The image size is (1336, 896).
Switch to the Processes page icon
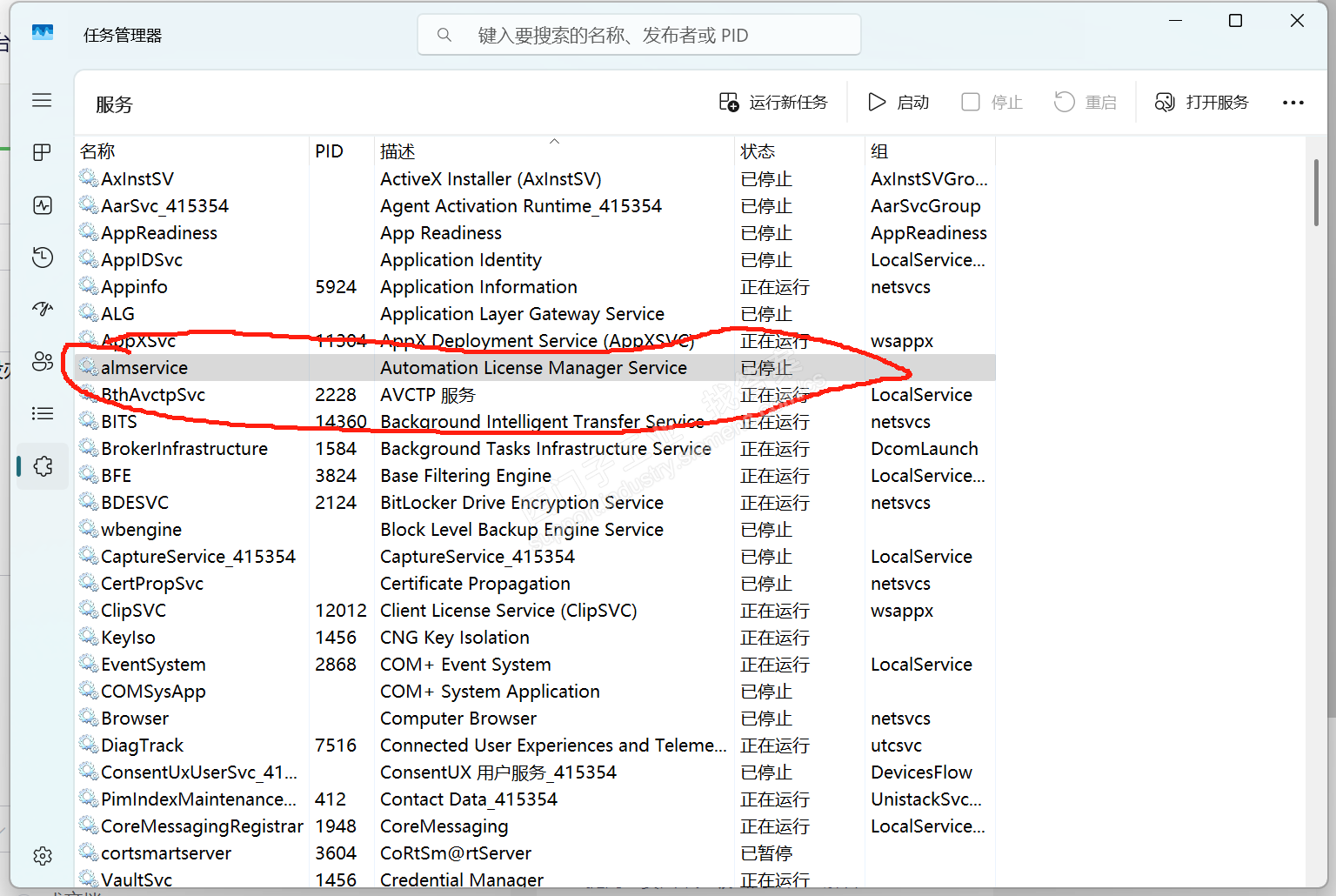click(x=42, y=152)
